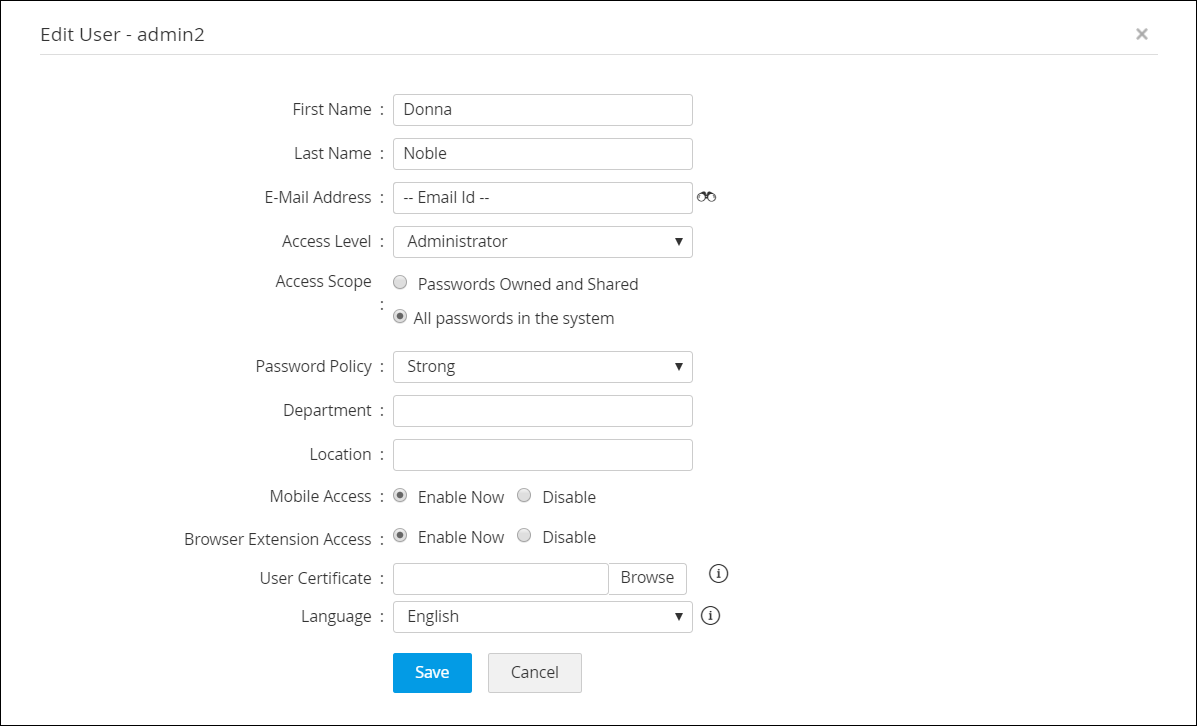Open the Language dropdown
1197x726 pixels.
pyautogui.click(x=542, y=617)
